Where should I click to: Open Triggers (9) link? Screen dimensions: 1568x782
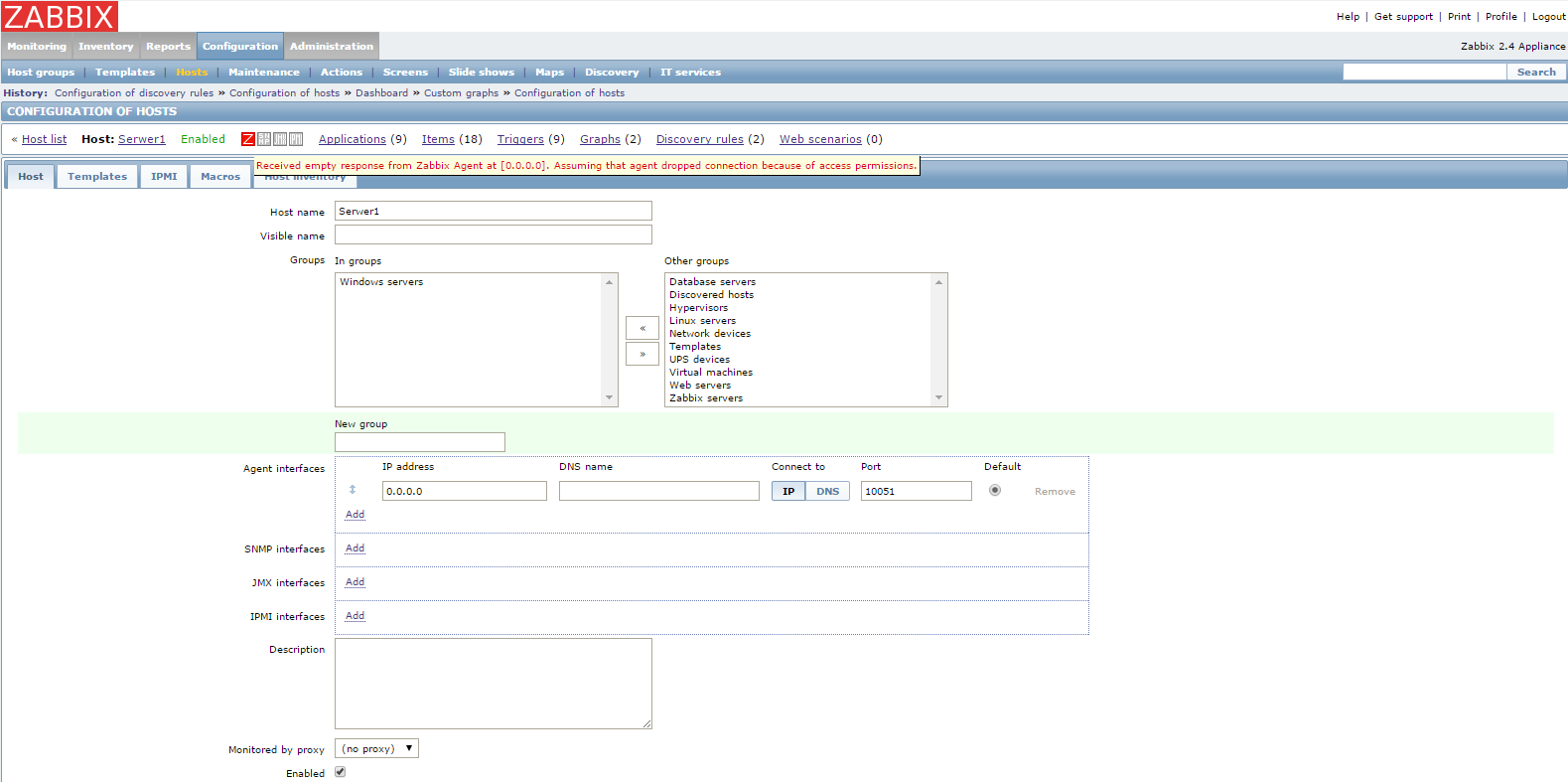click(x=520, y=139)
